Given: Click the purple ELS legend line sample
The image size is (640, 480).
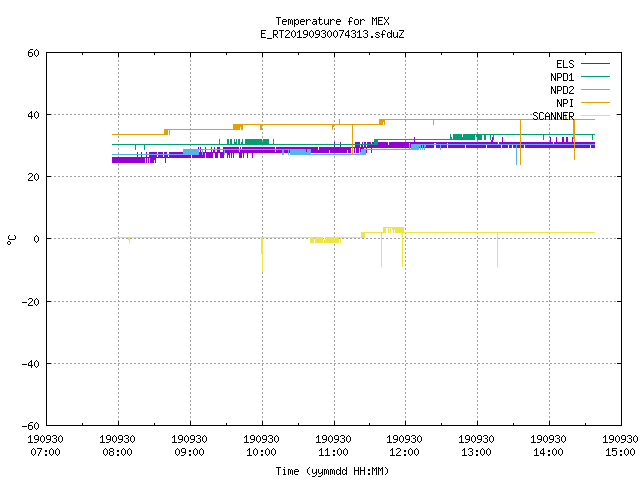Looking at the screenshot, I should pos(595,64).
